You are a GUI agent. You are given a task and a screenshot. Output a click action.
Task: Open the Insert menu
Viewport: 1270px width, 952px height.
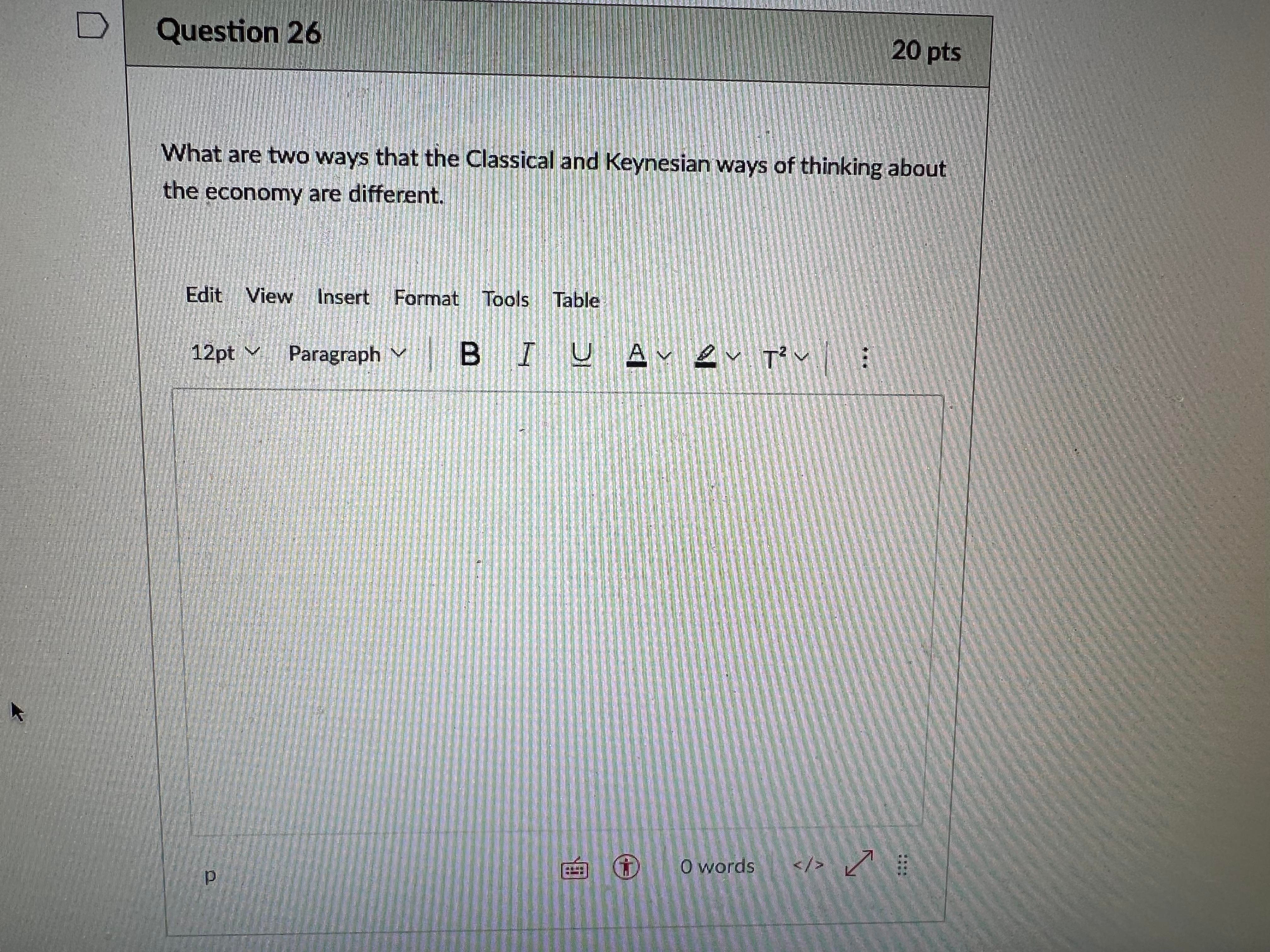tap(343, 297)
